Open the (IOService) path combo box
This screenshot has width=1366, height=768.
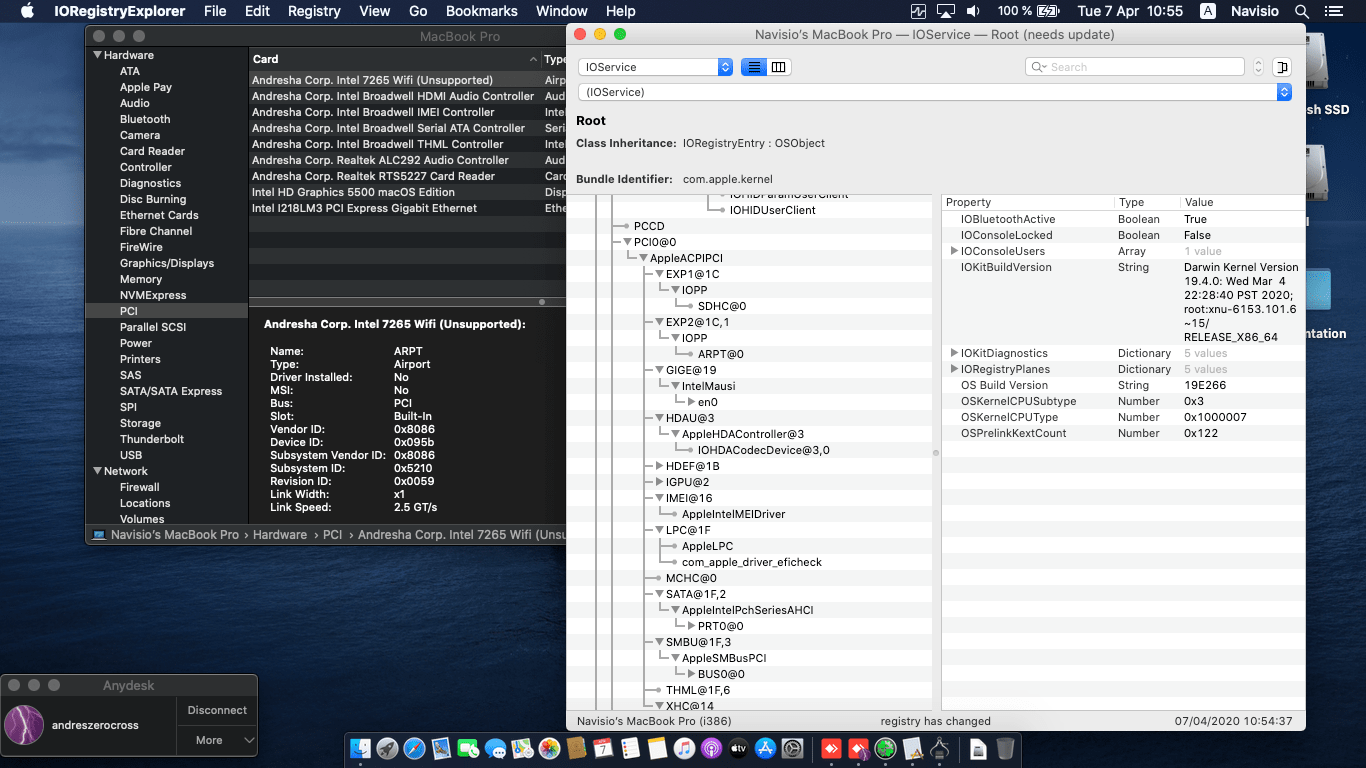(935, 92)
